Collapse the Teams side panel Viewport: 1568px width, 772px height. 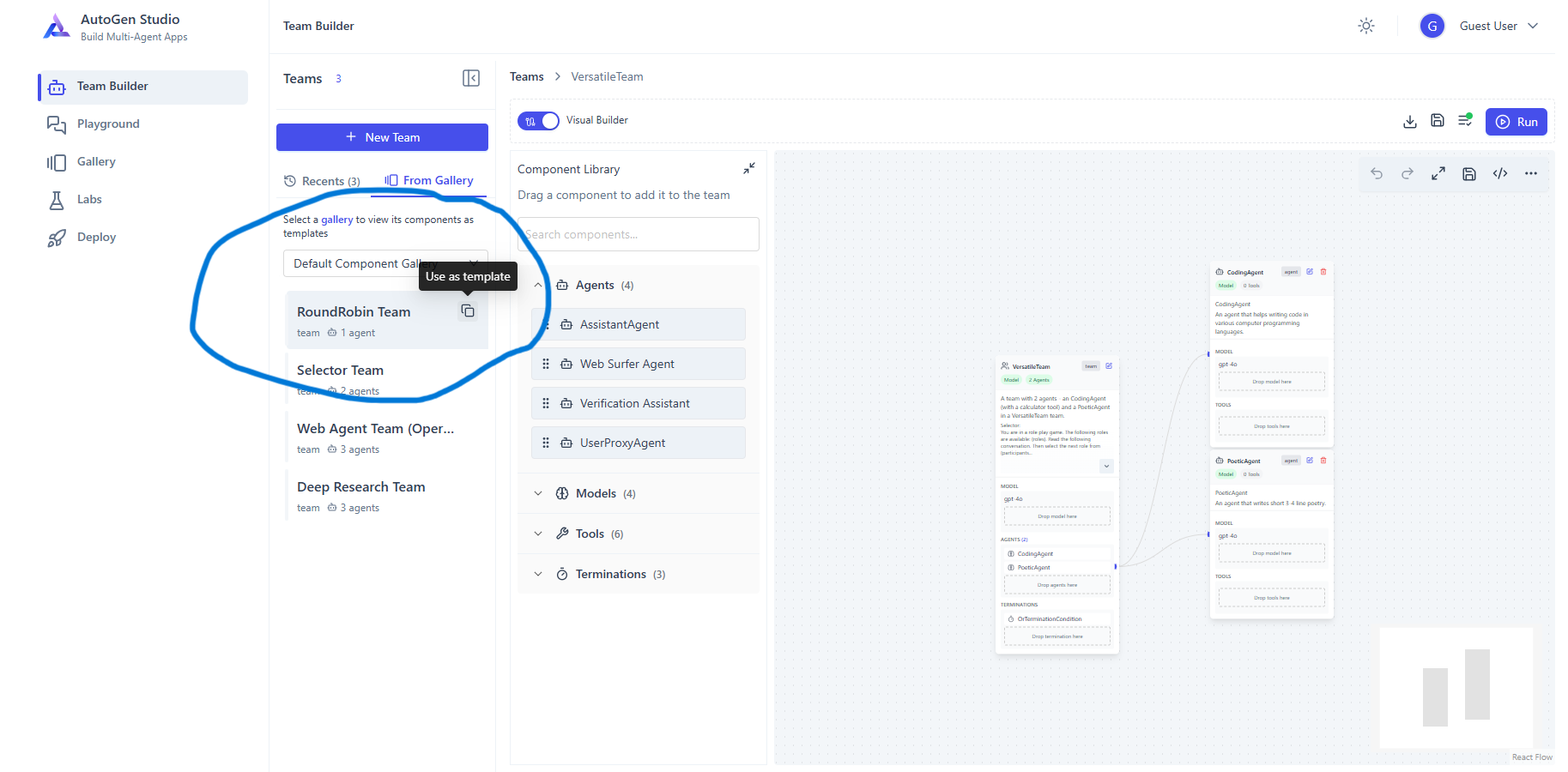point(471,78)
